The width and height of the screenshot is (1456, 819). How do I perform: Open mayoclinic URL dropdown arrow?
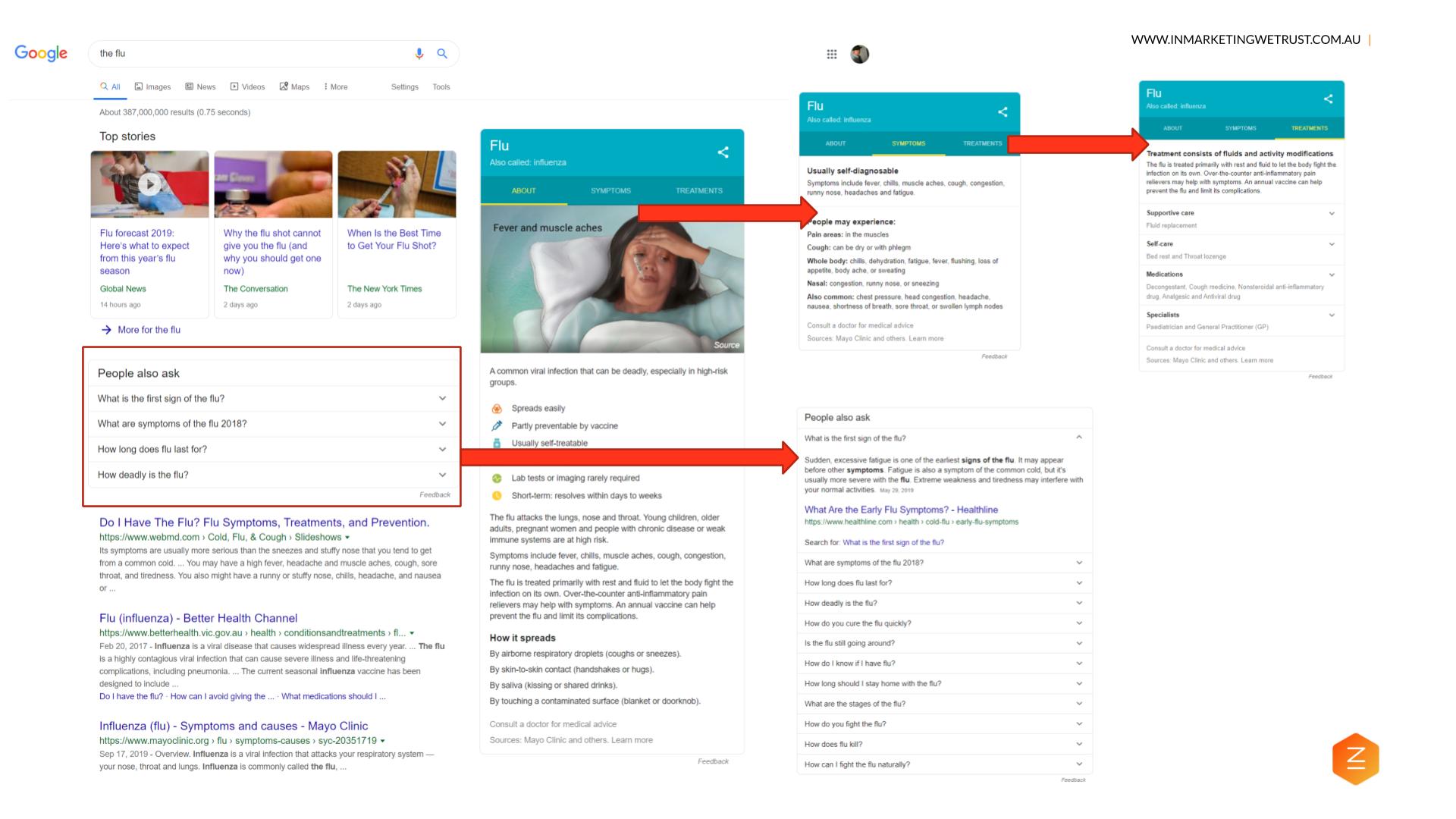pos(382,741)
